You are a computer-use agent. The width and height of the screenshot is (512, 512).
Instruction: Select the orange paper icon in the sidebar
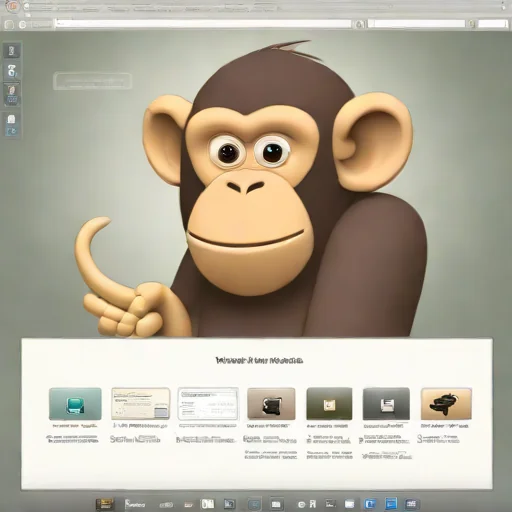12,89
